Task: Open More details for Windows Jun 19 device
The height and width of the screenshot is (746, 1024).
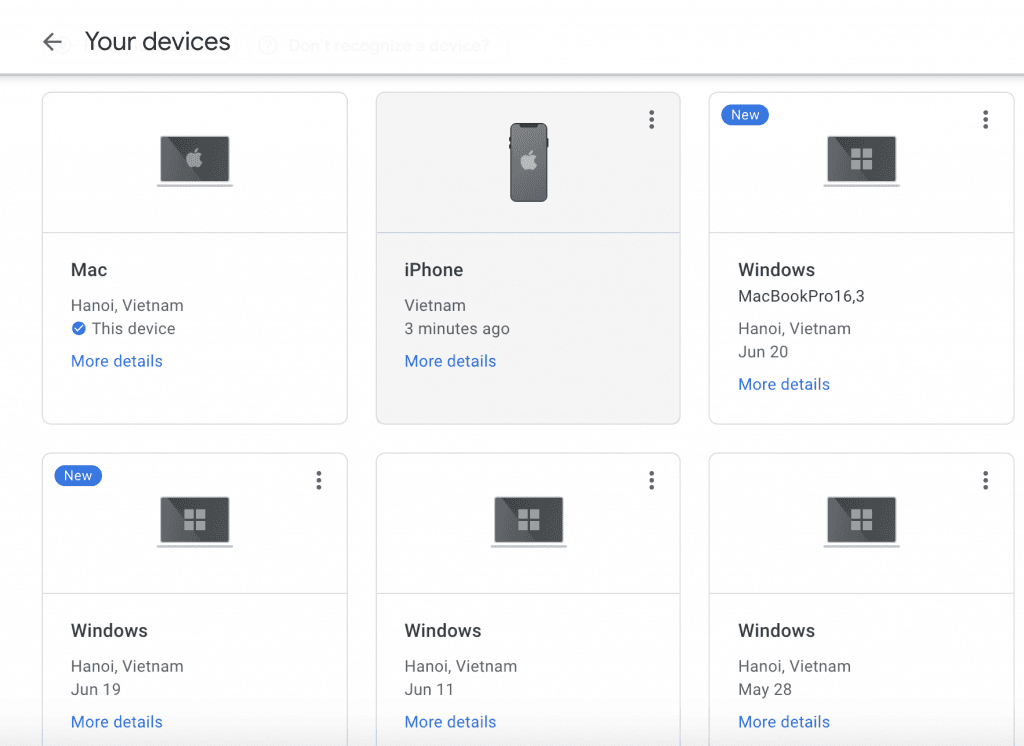Action: tap(117, 722)
